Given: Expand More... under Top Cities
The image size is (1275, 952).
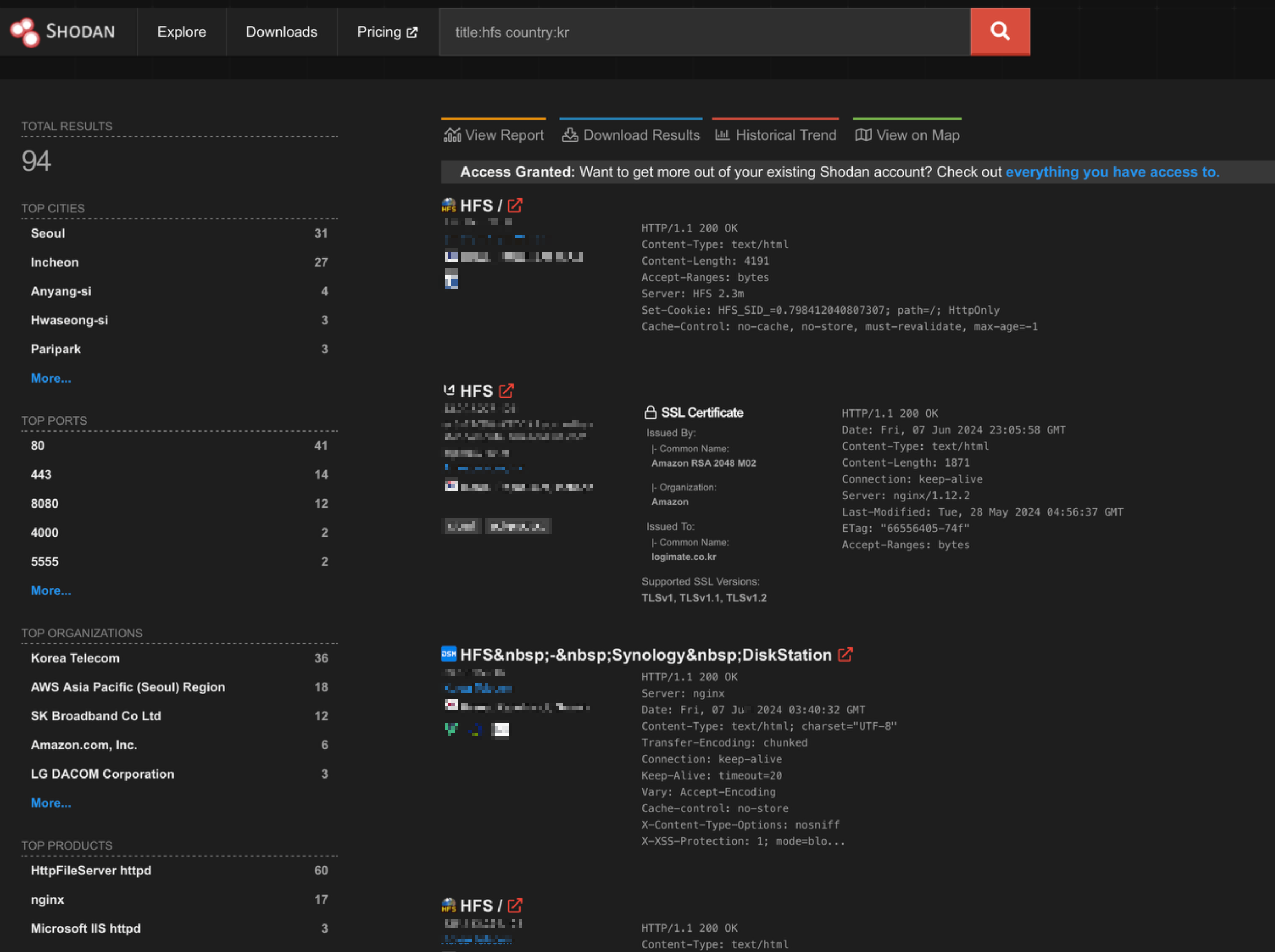Looking at the screenshot, I should click(51, 378).
